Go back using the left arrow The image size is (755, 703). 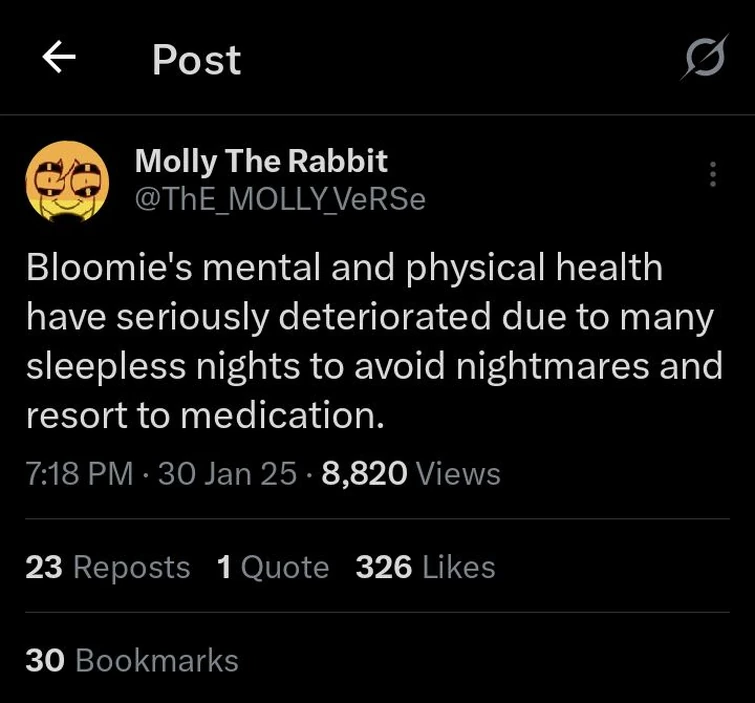(x=59, y=60)
